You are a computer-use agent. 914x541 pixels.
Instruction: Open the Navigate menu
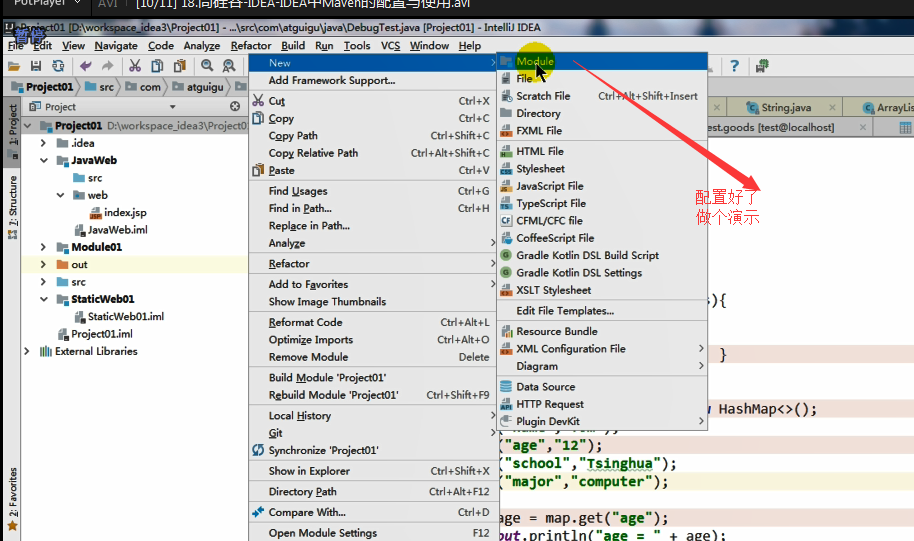click(x=116, y=45)
